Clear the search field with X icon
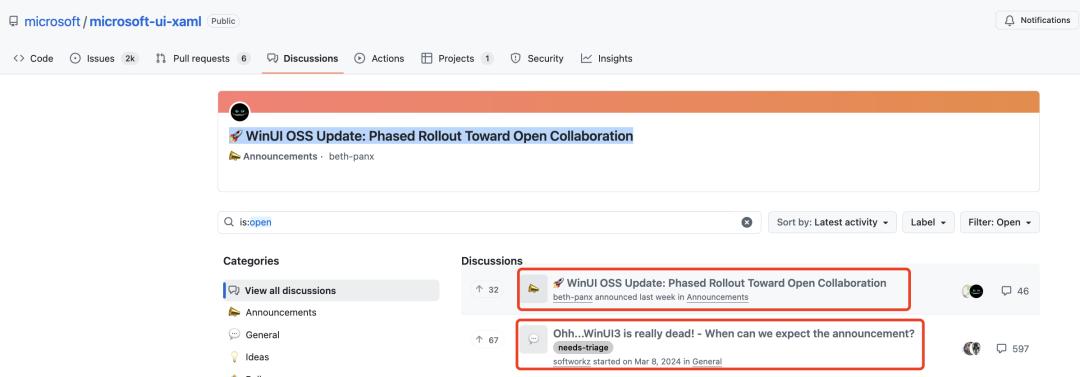Screen dimensions: 1080x377 [x=747, y=223]
